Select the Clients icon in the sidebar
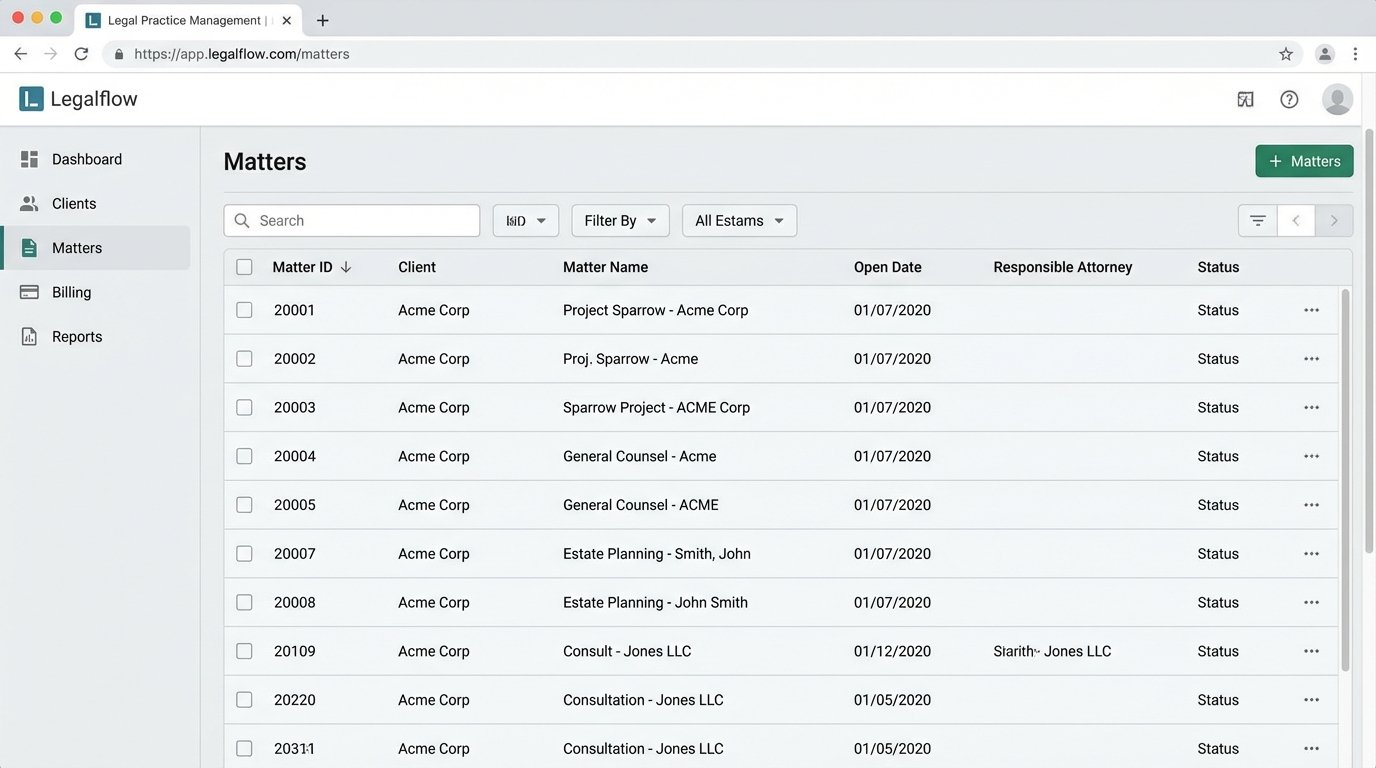Image resolution: width=1376 pixels, height=768 pixels. pos(30,203)
